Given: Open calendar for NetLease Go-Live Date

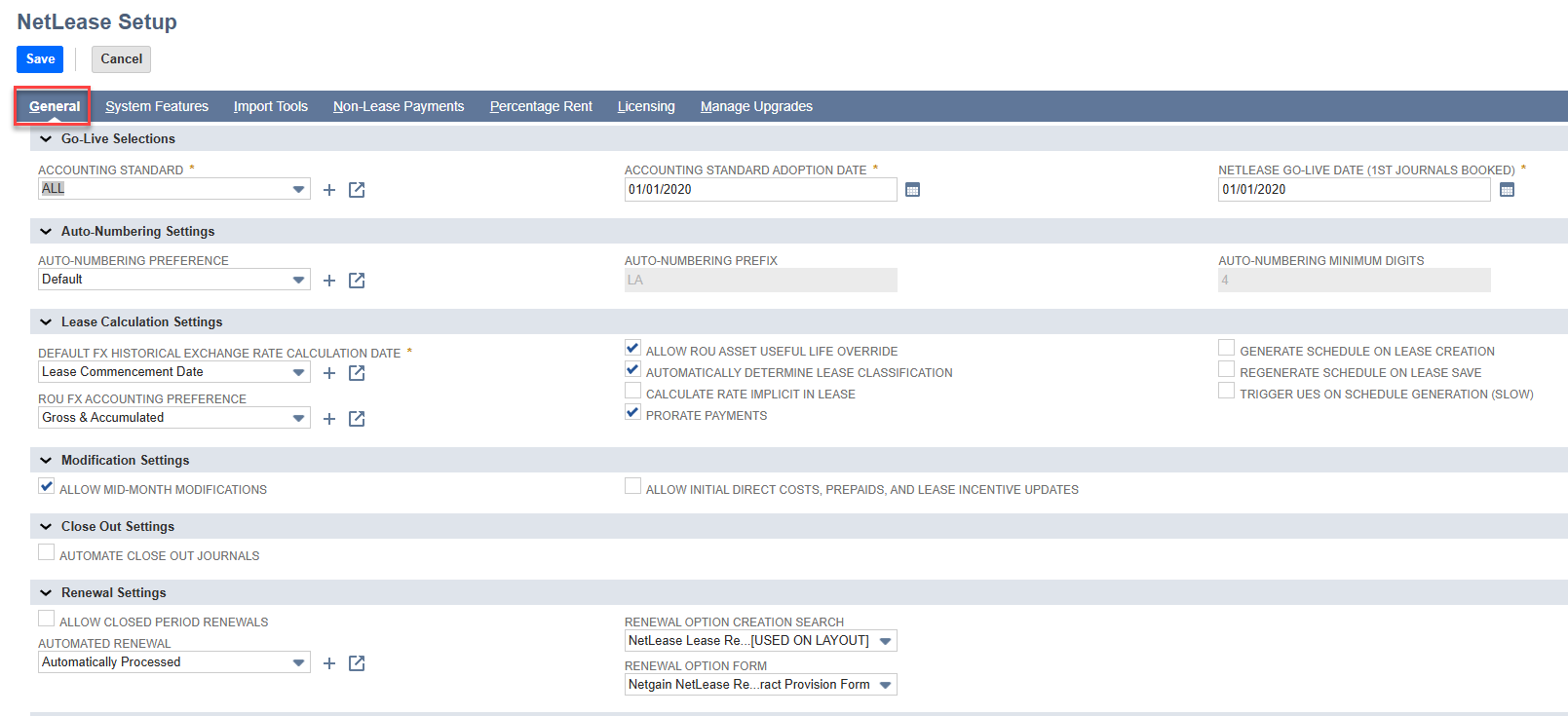Looking at the screenshot, I should (1507, 190).
